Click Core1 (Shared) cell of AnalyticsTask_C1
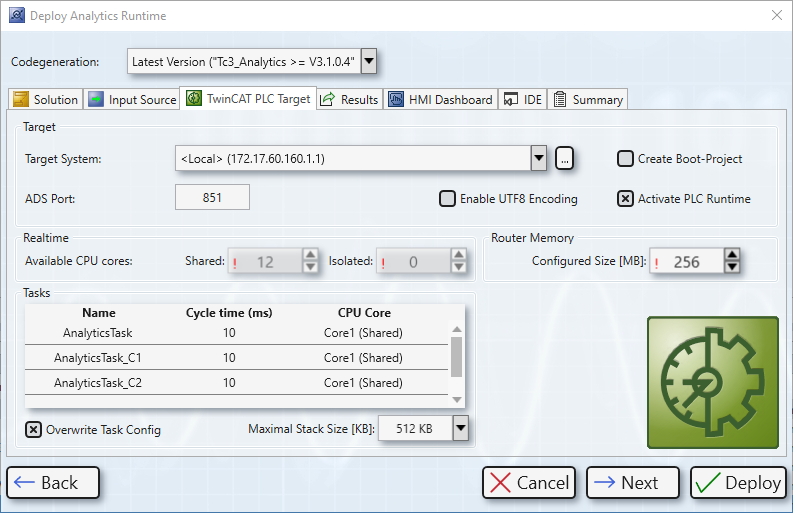 [x=363, y=358]
